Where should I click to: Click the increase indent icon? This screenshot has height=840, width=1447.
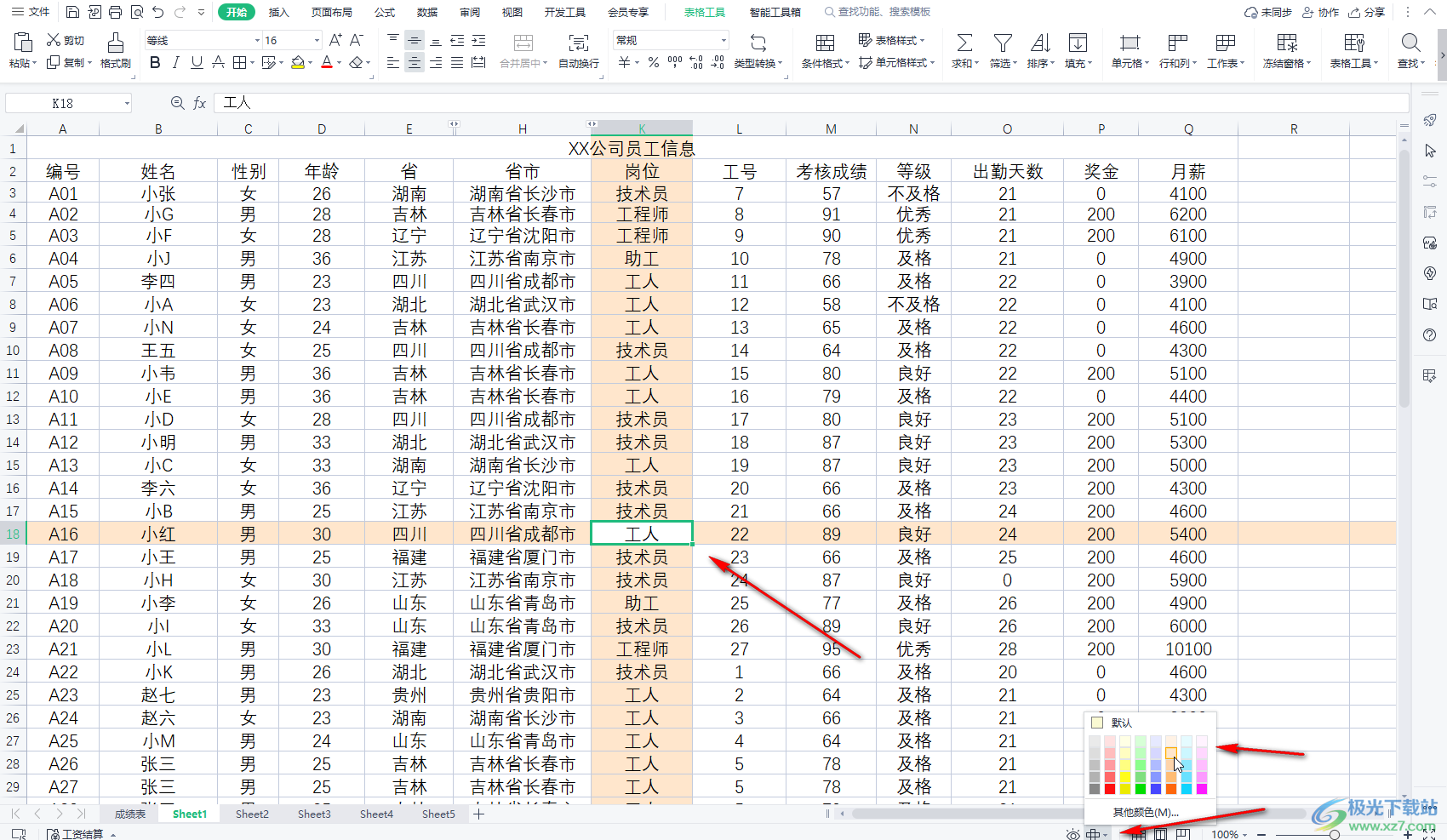point(478,40)
